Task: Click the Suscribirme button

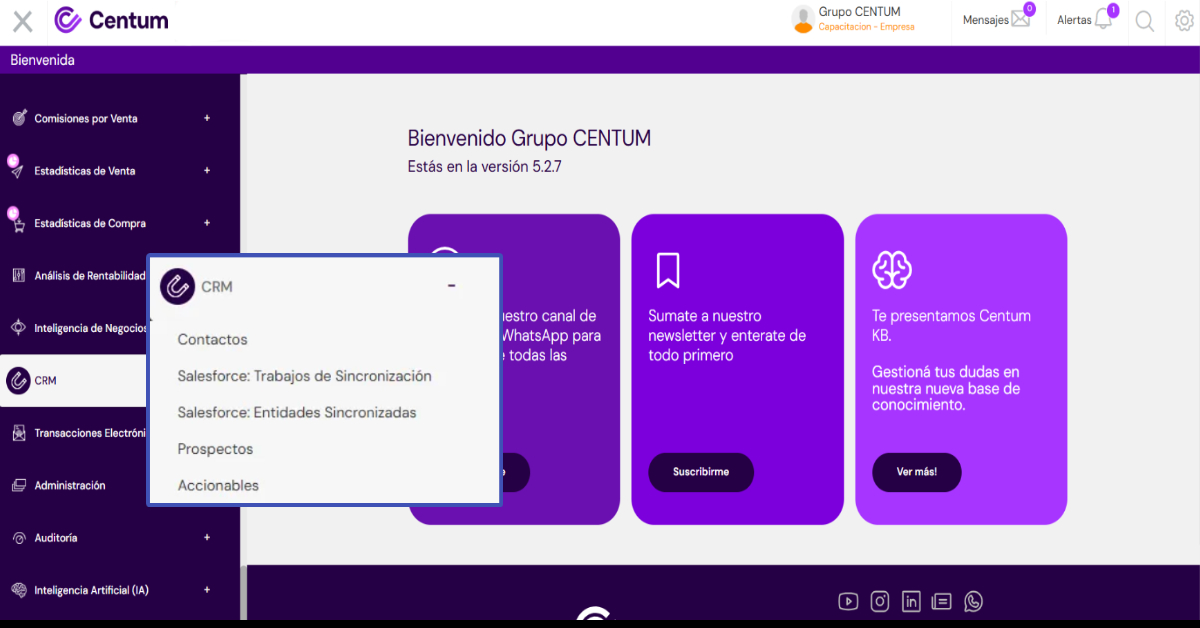Action: coord(701,472)
